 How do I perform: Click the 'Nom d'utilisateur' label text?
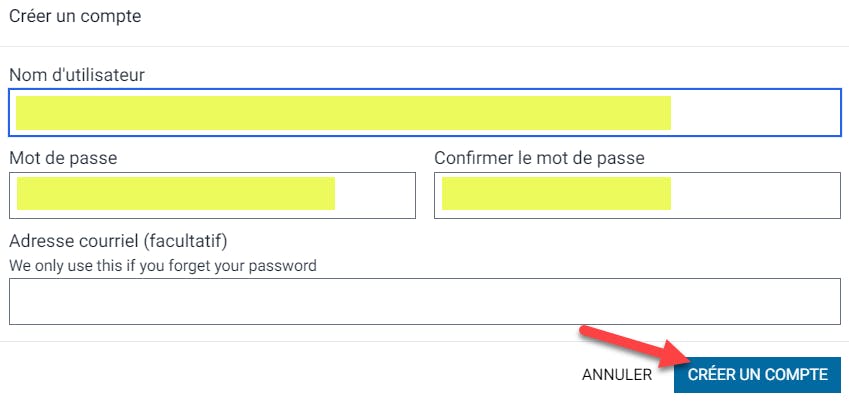76,75
